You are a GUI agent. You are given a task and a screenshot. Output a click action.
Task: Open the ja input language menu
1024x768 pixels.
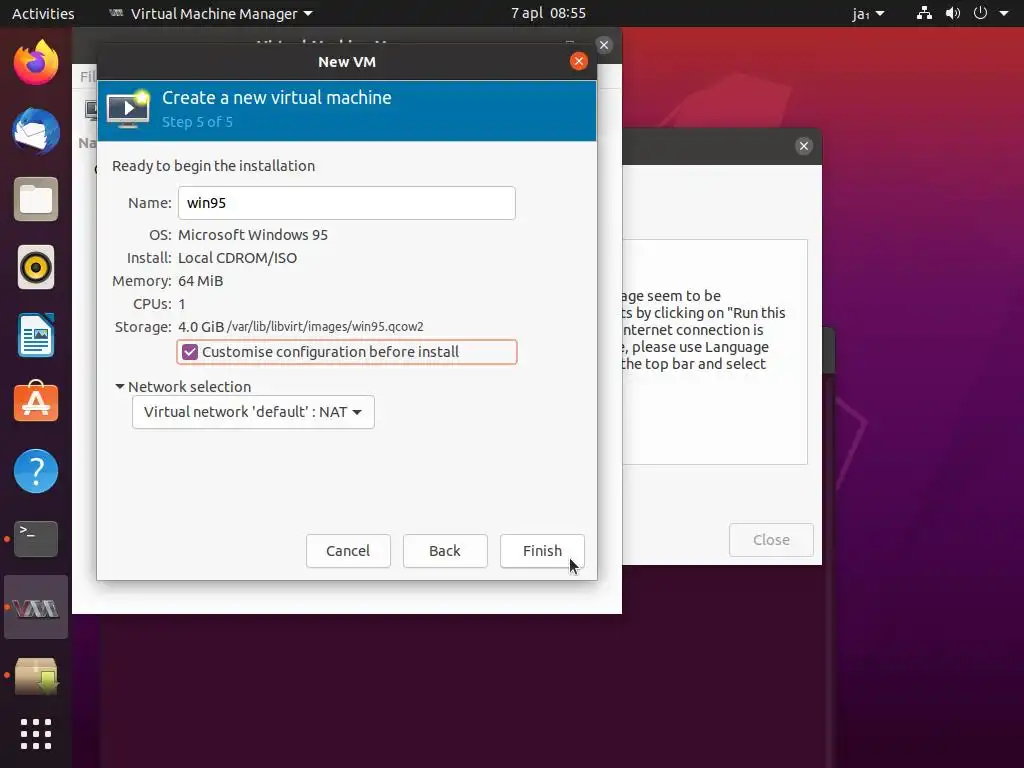pos(868,13)
